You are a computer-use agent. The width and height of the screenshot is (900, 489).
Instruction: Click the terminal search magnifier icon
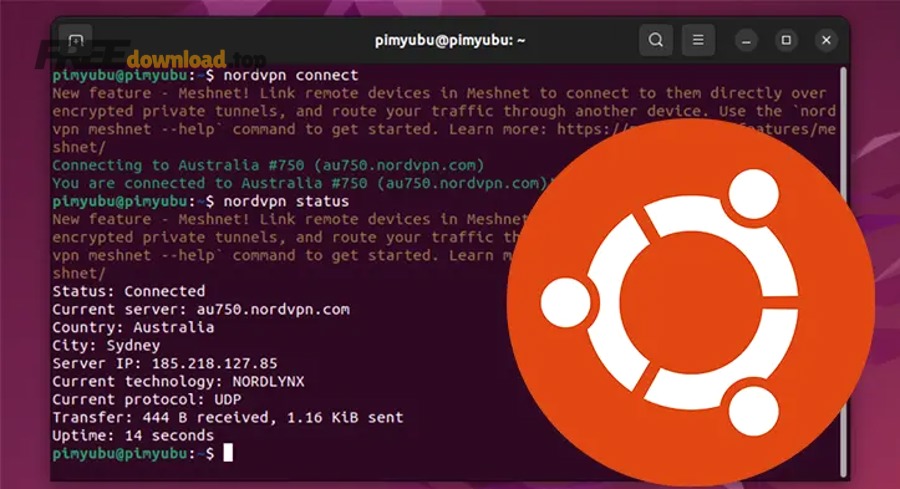[x=655, y=40]
